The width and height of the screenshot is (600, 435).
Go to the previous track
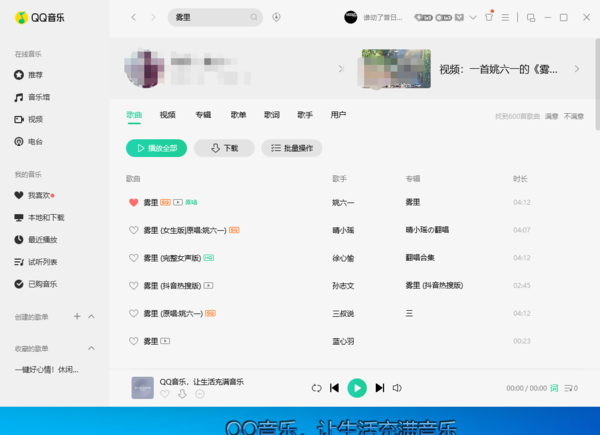pos(335,388)
